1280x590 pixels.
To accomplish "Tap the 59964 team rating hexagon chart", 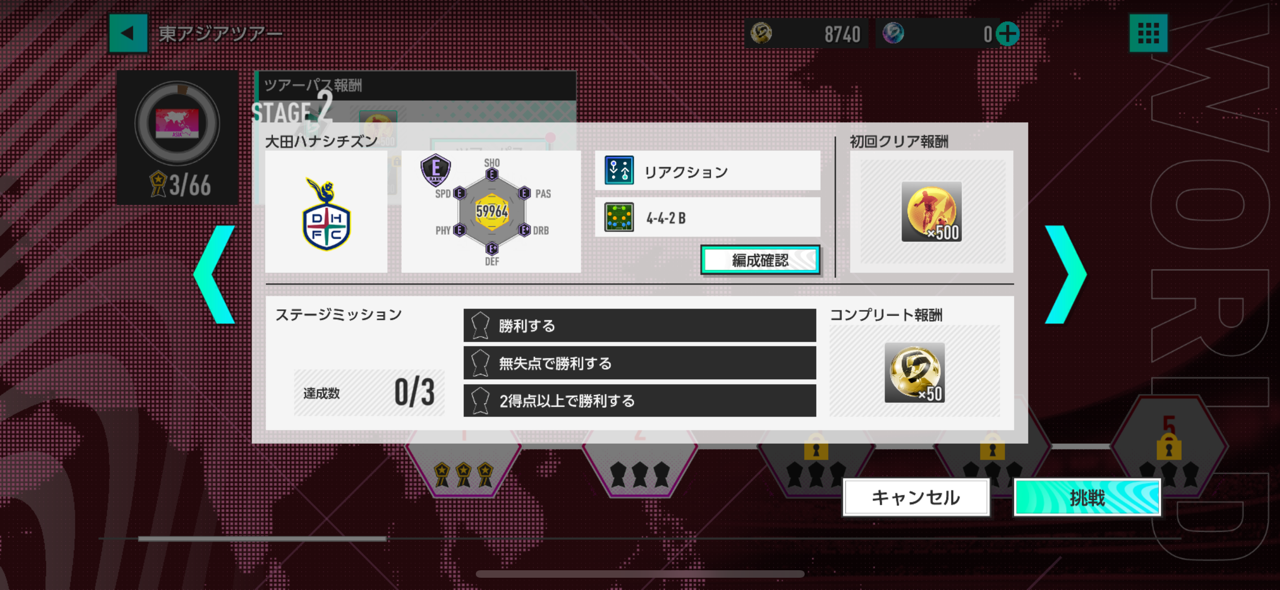I will 491,212.
